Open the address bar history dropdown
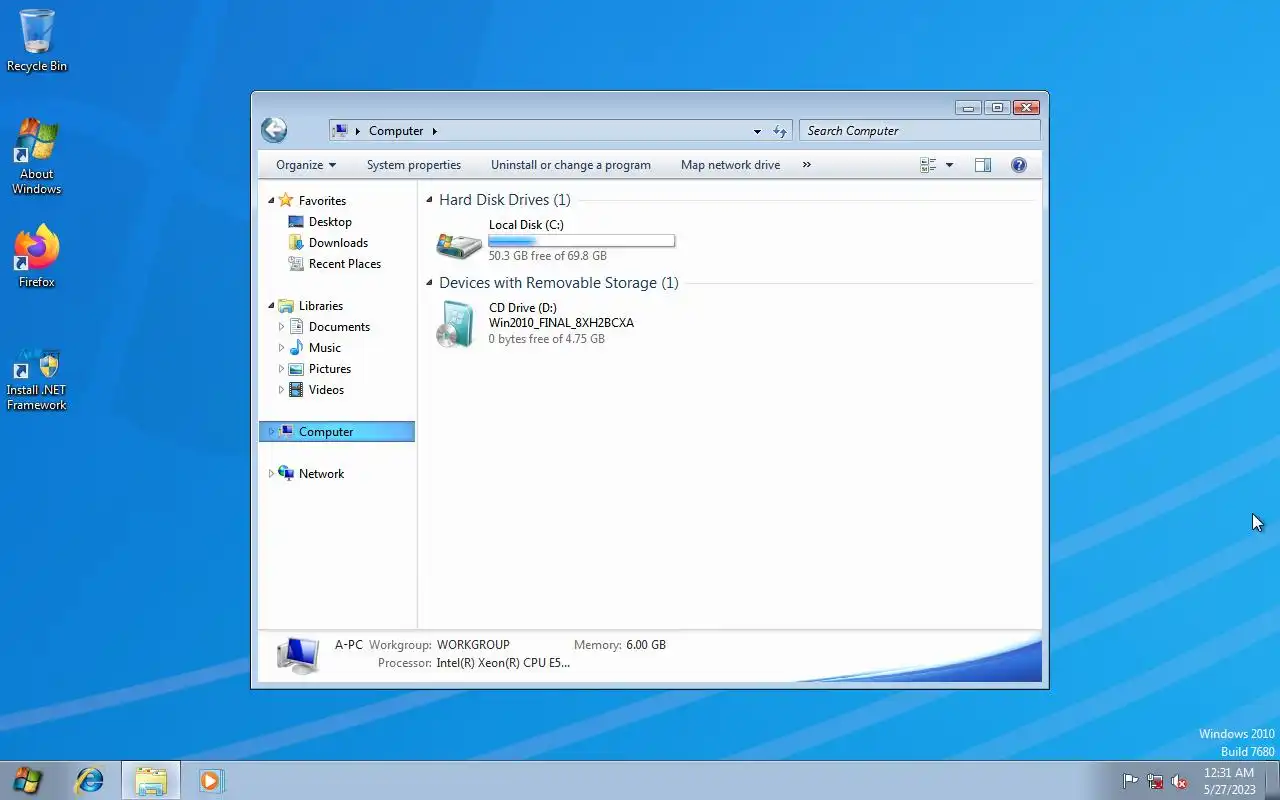Screen dimensions: 1280x800 757,131
